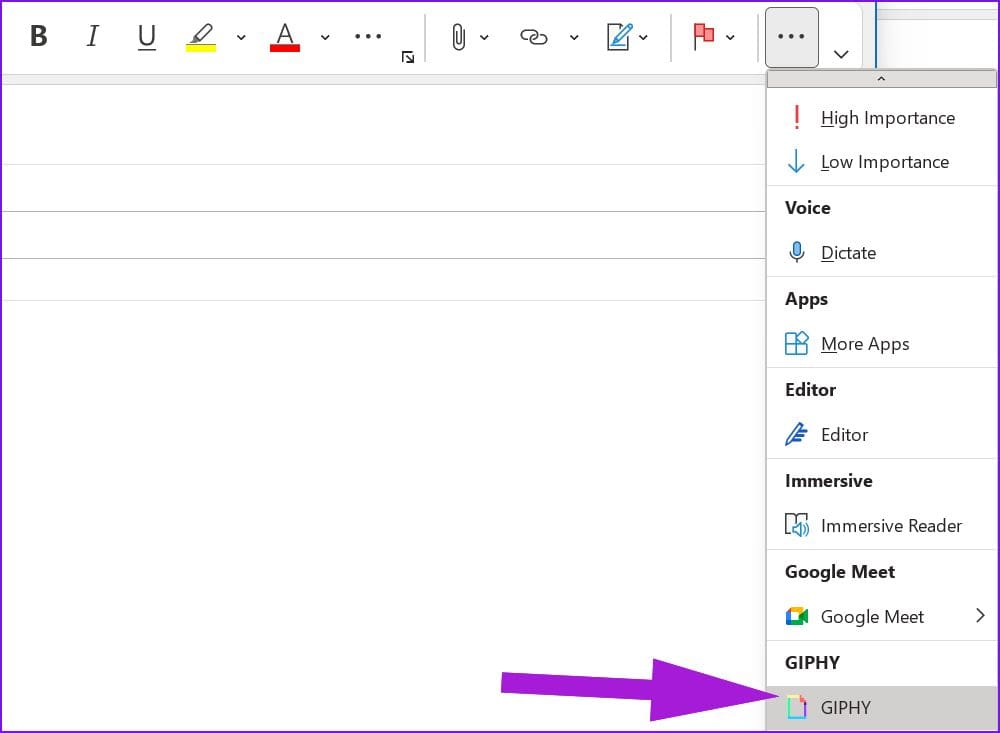The height and width of the screenshot is (733, 1000).
Task: Click the Attach File paperclip icon
Action: tap(458, 37)
